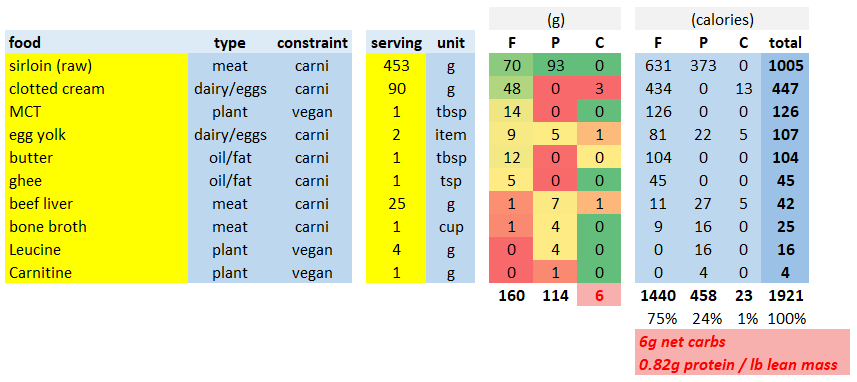Image resolution: width=857 pixels, height=382 pixels.
Task: Click the clotted cream serving value 90
Action: 396,89
